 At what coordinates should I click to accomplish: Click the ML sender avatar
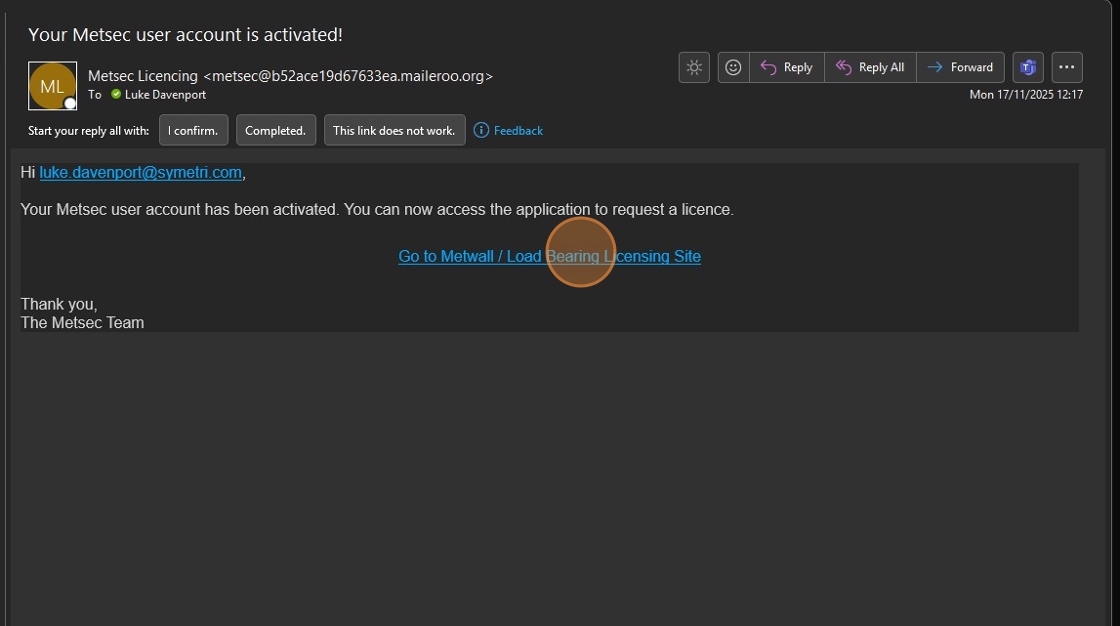coord(52,86)
